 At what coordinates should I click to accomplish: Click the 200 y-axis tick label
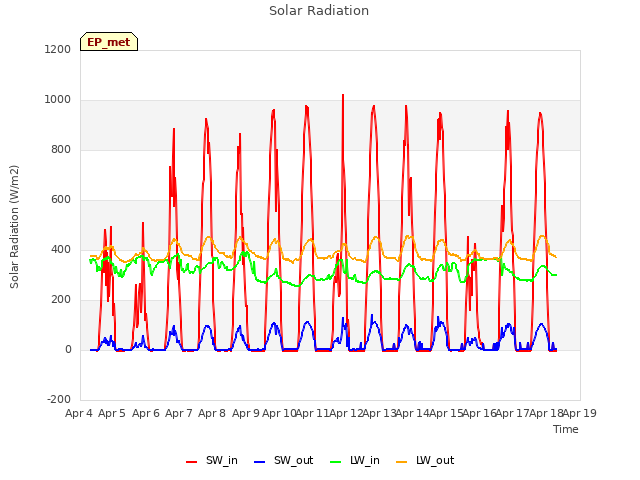click(x=61, y=300)
